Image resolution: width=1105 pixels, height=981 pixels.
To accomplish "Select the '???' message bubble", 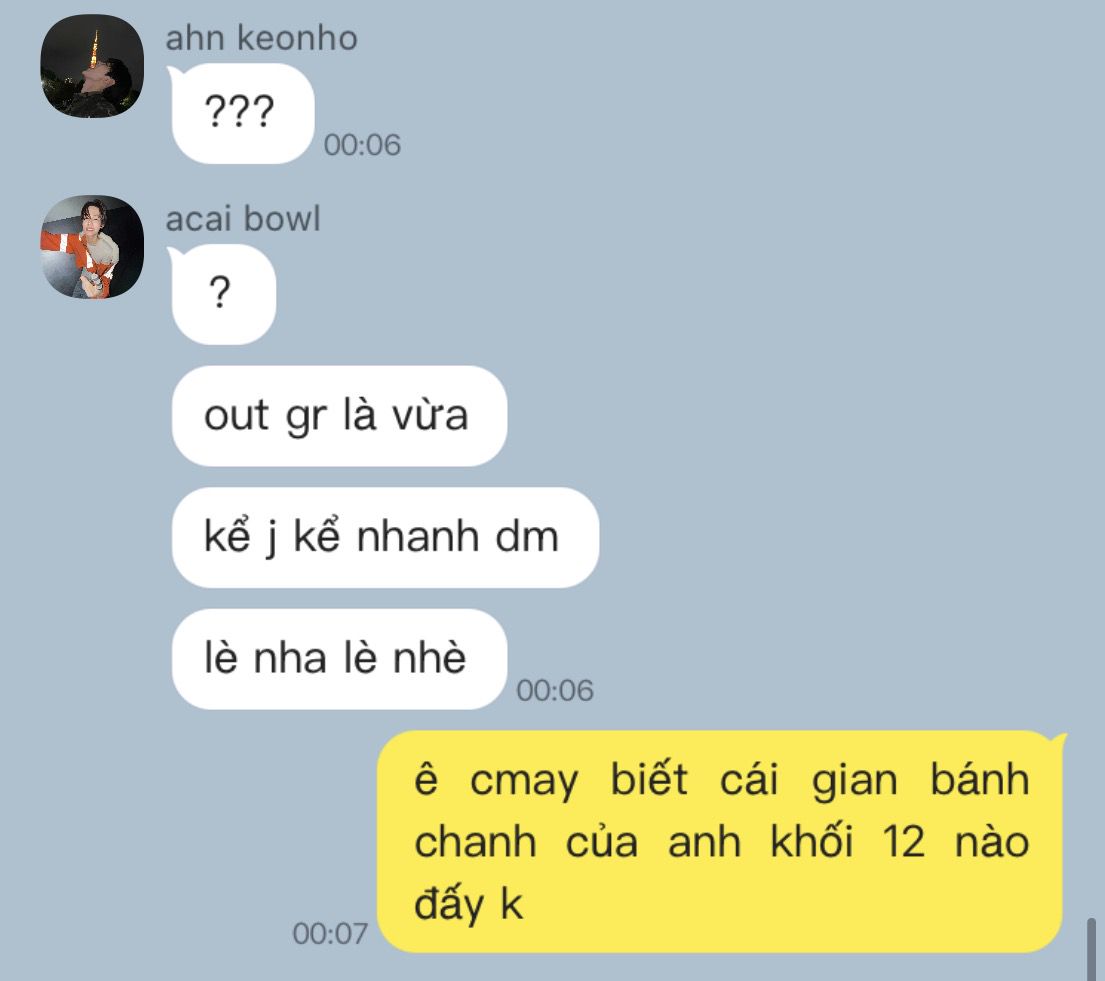I will (242, 113).
